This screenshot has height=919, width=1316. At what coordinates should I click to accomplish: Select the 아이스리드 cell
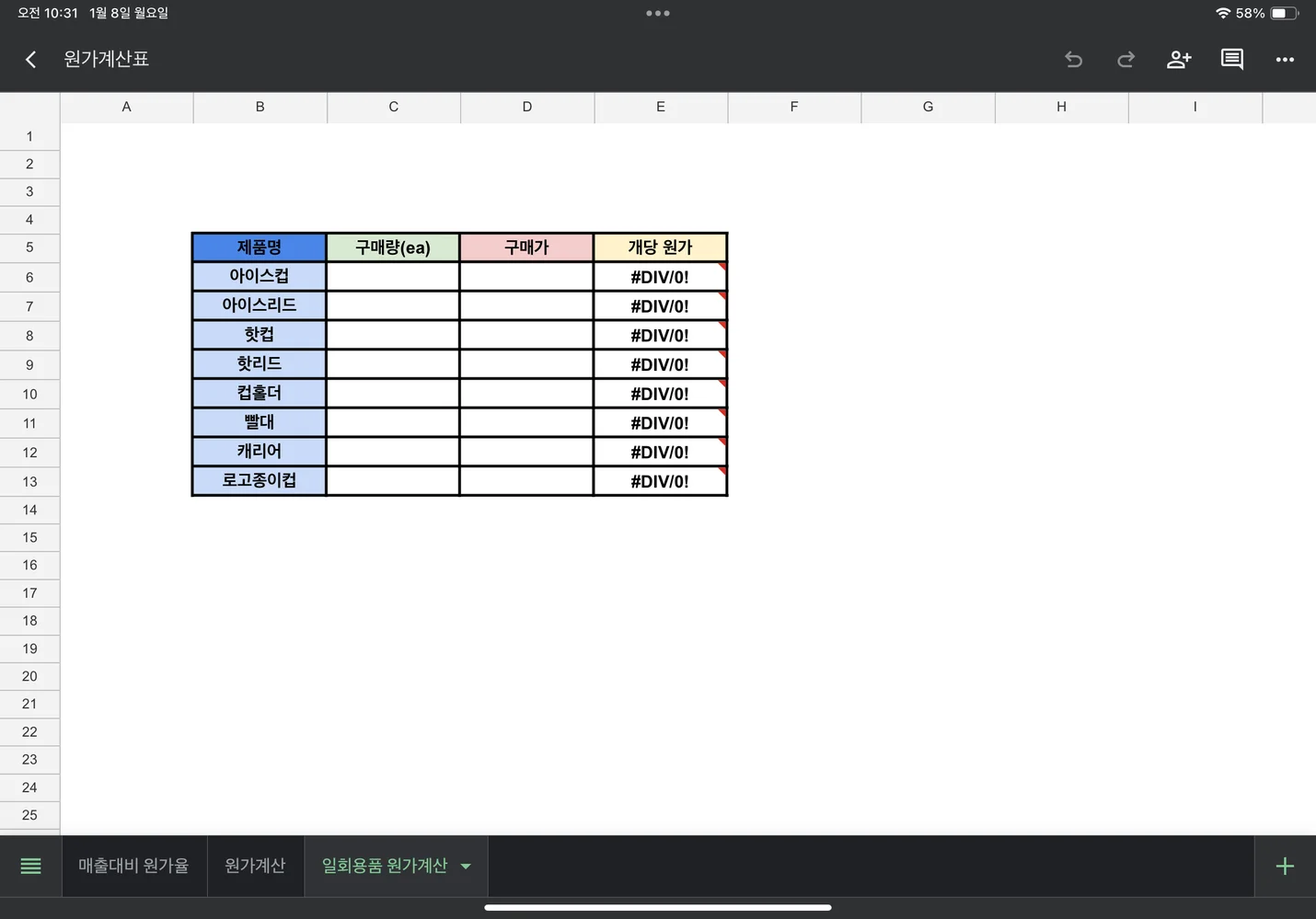tap(259, 305)
